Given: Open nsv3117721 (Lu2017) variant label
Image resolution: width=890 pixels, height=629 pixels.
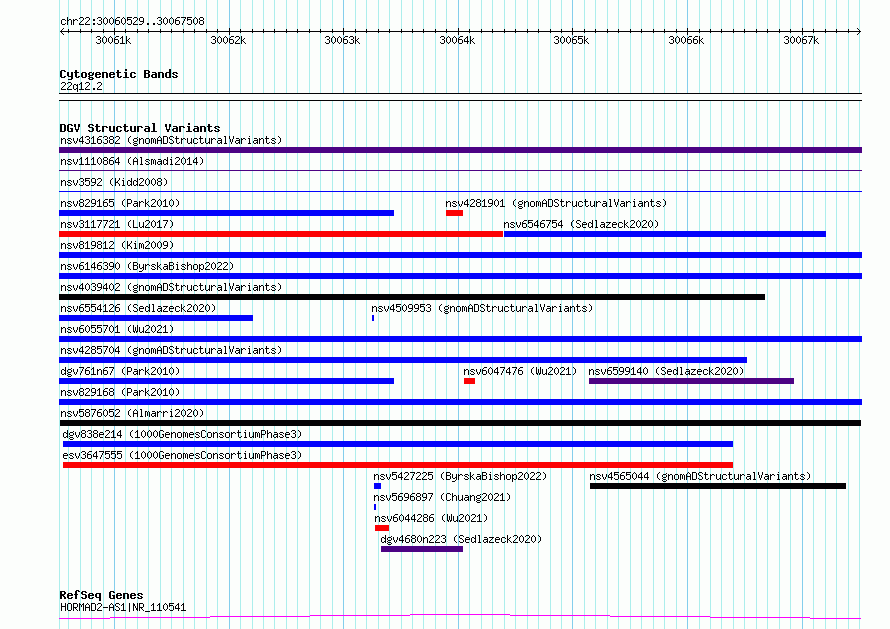Looking at the screenshot, I should coord(117,224).
